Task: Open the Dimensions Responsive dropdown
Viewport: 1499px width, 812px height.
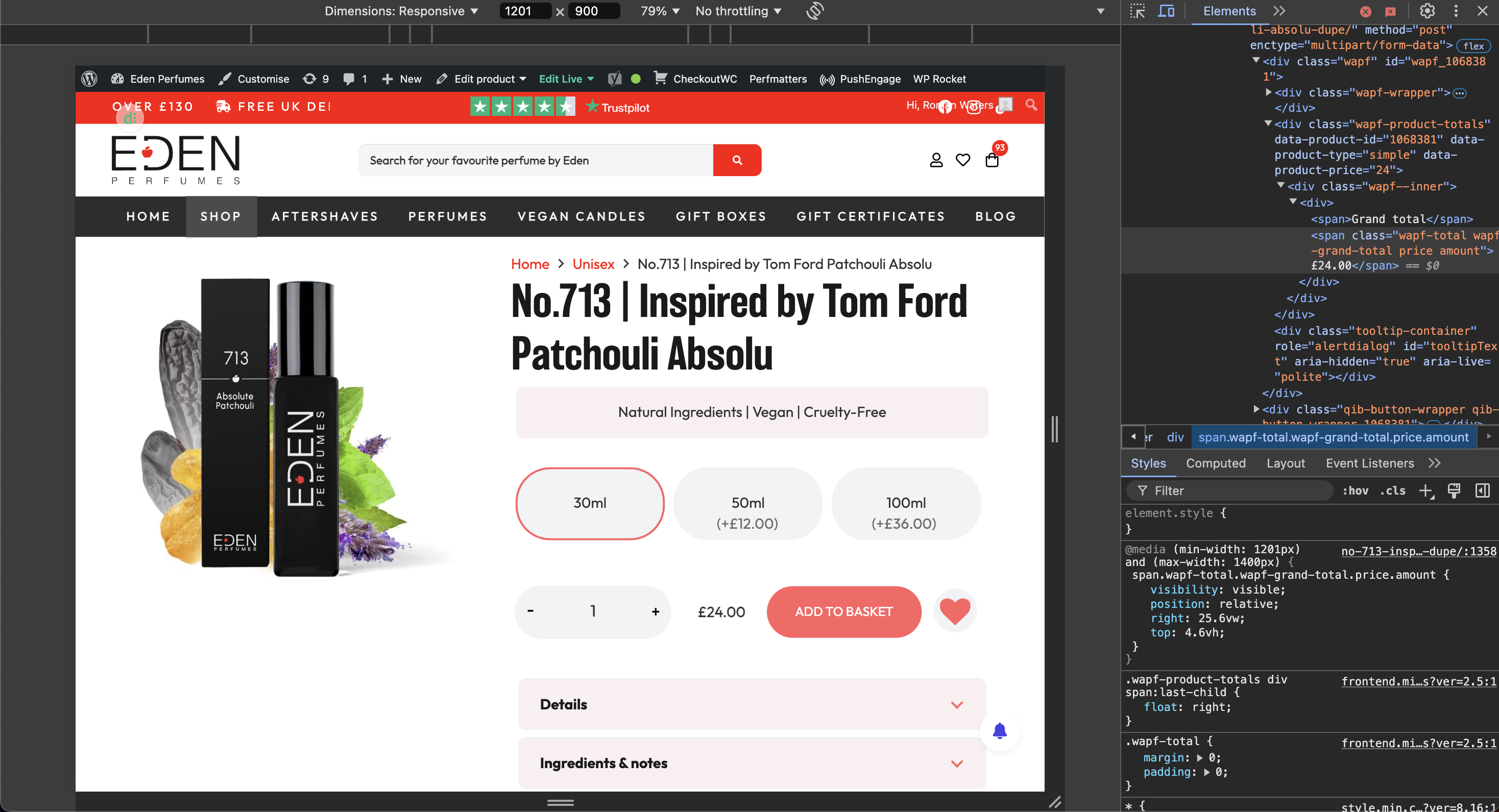Action: click(401, 11)
